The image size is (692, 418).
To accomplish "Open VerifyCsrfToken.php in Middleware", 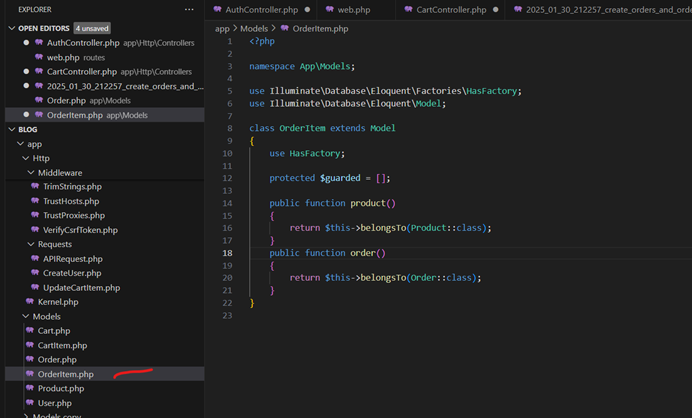I will [80, 230].
